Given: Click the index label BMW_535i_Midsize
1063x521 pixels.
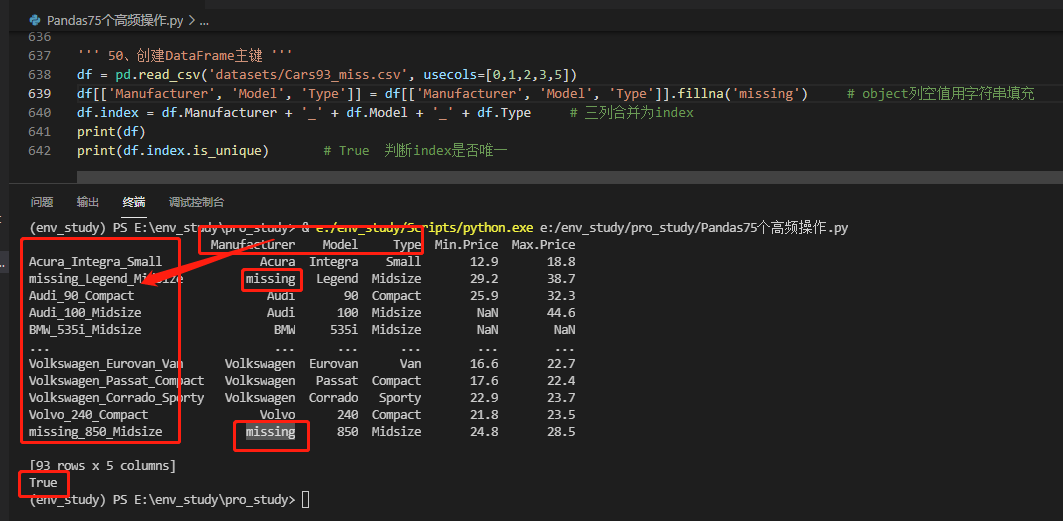Looking at the screenshot, I should [x=85, y=330].
